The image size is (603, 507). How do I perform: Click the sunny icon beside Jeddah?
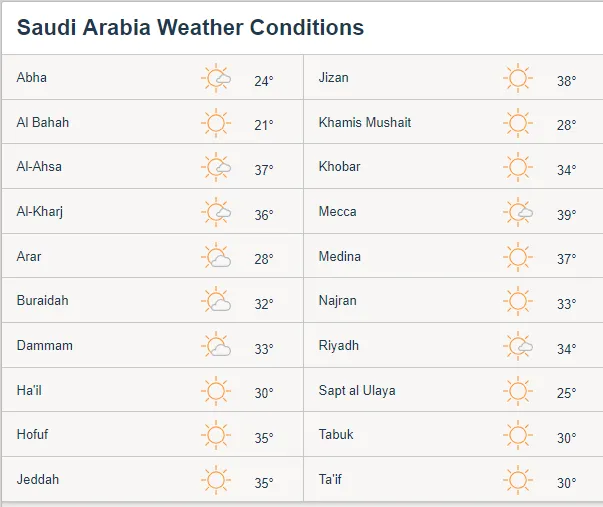tap(216, 480)
